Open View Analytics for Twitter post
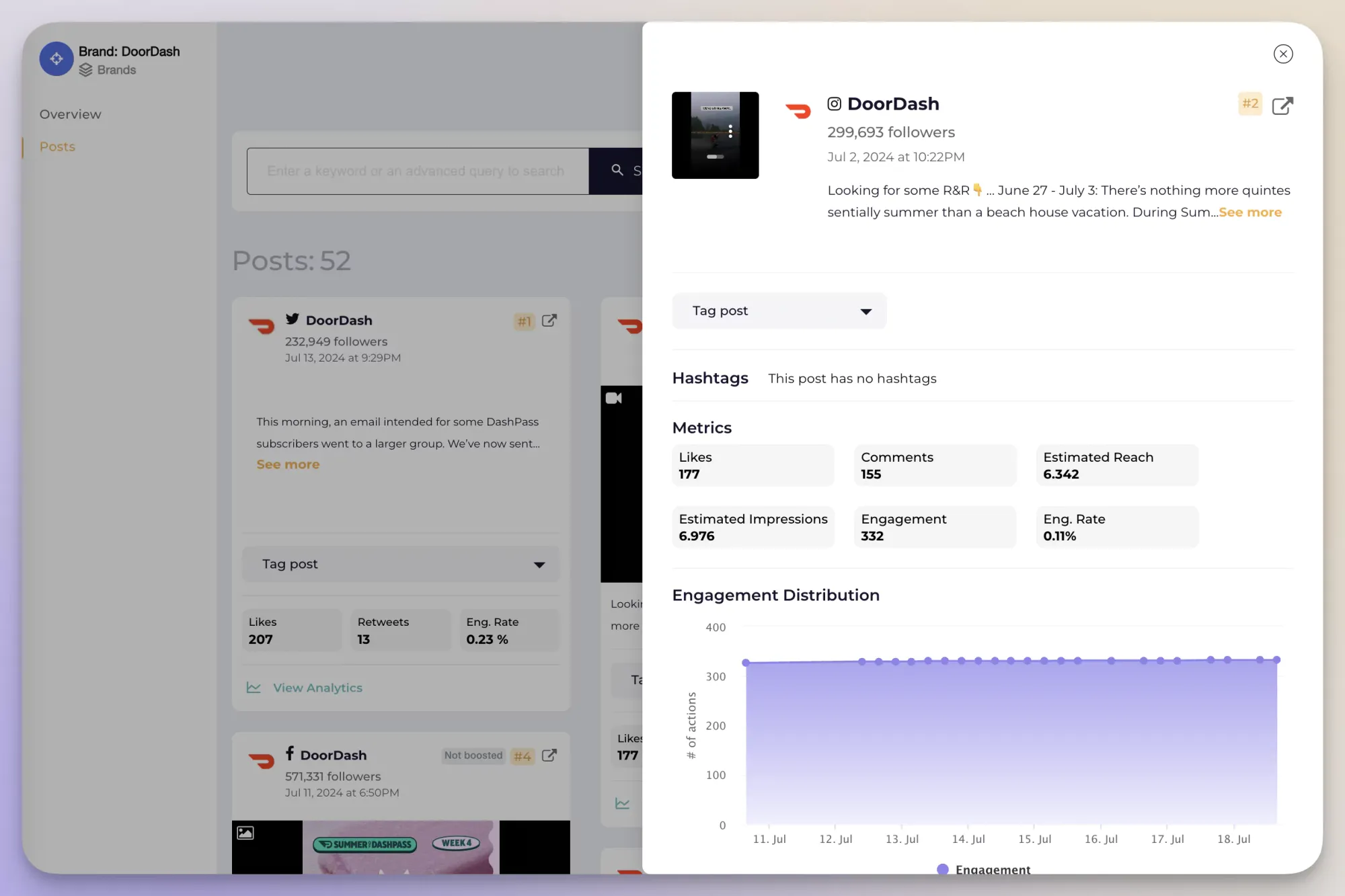The width and height of the screenshot is (1345, 896). tap(317, 688)
